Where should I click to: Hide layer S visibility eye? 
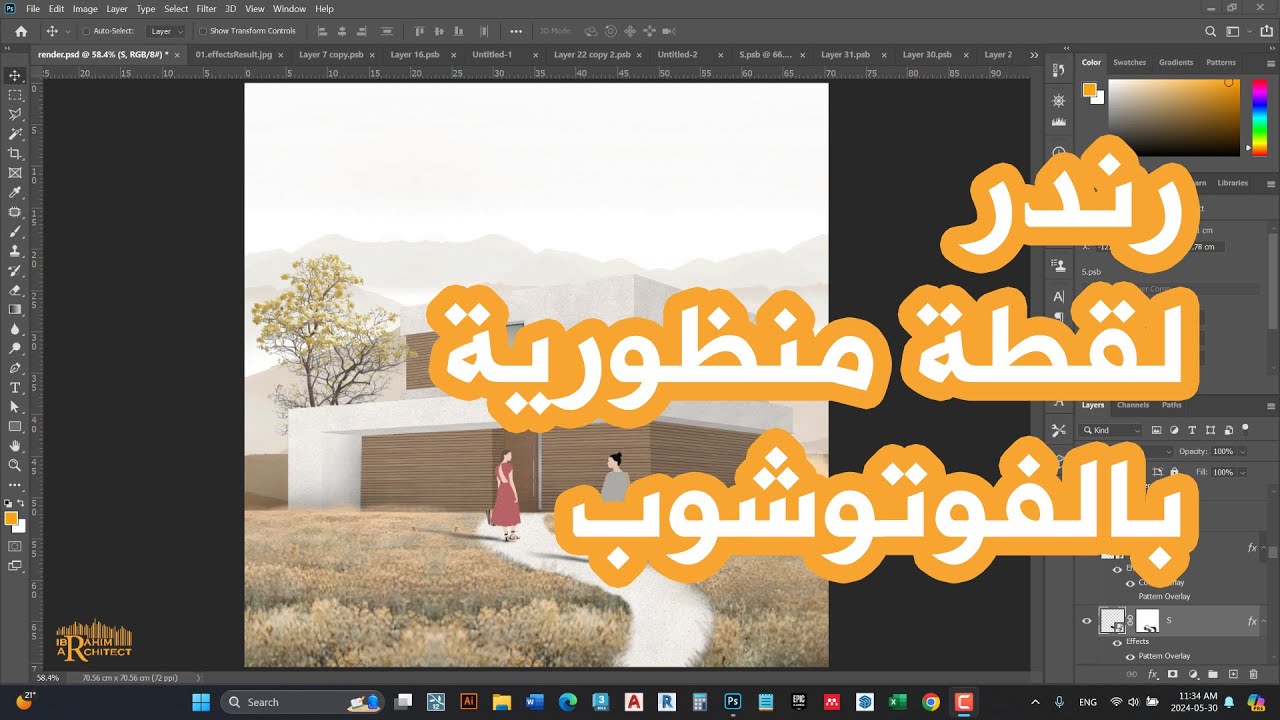click(1087, 621)
